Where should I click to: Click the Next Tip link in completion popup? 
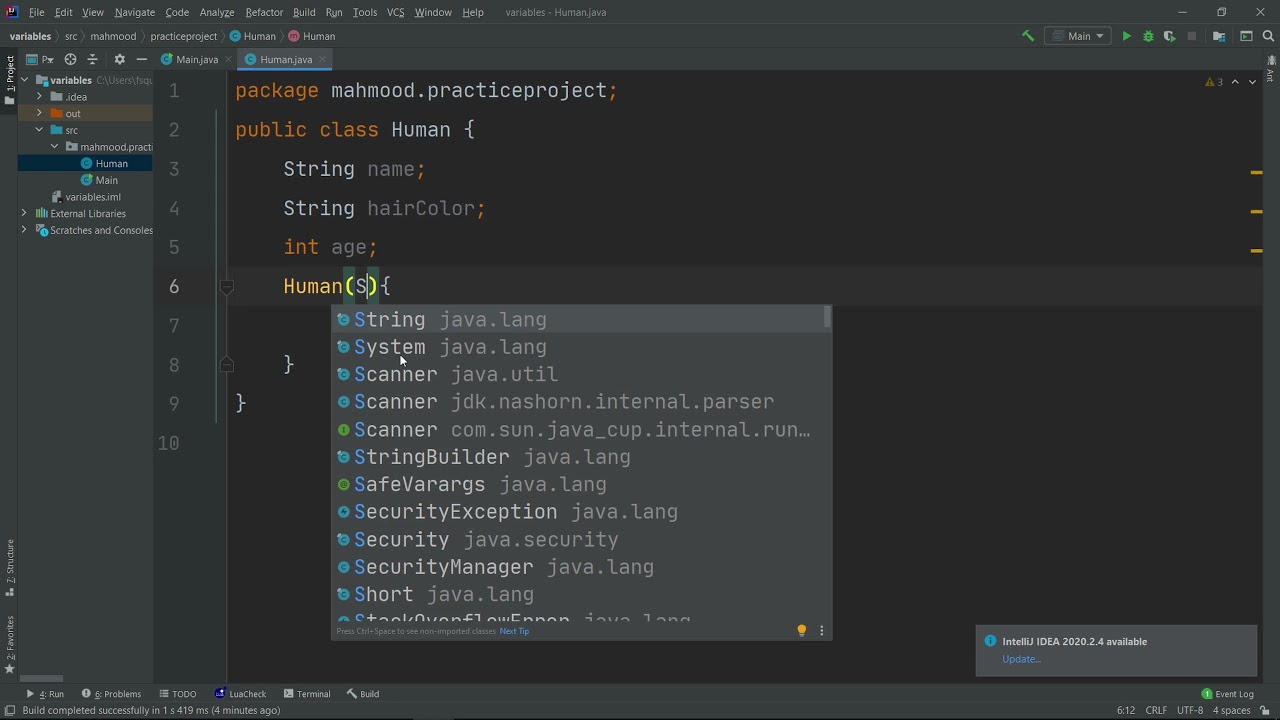pyautogui.click(x=514, y=631)
